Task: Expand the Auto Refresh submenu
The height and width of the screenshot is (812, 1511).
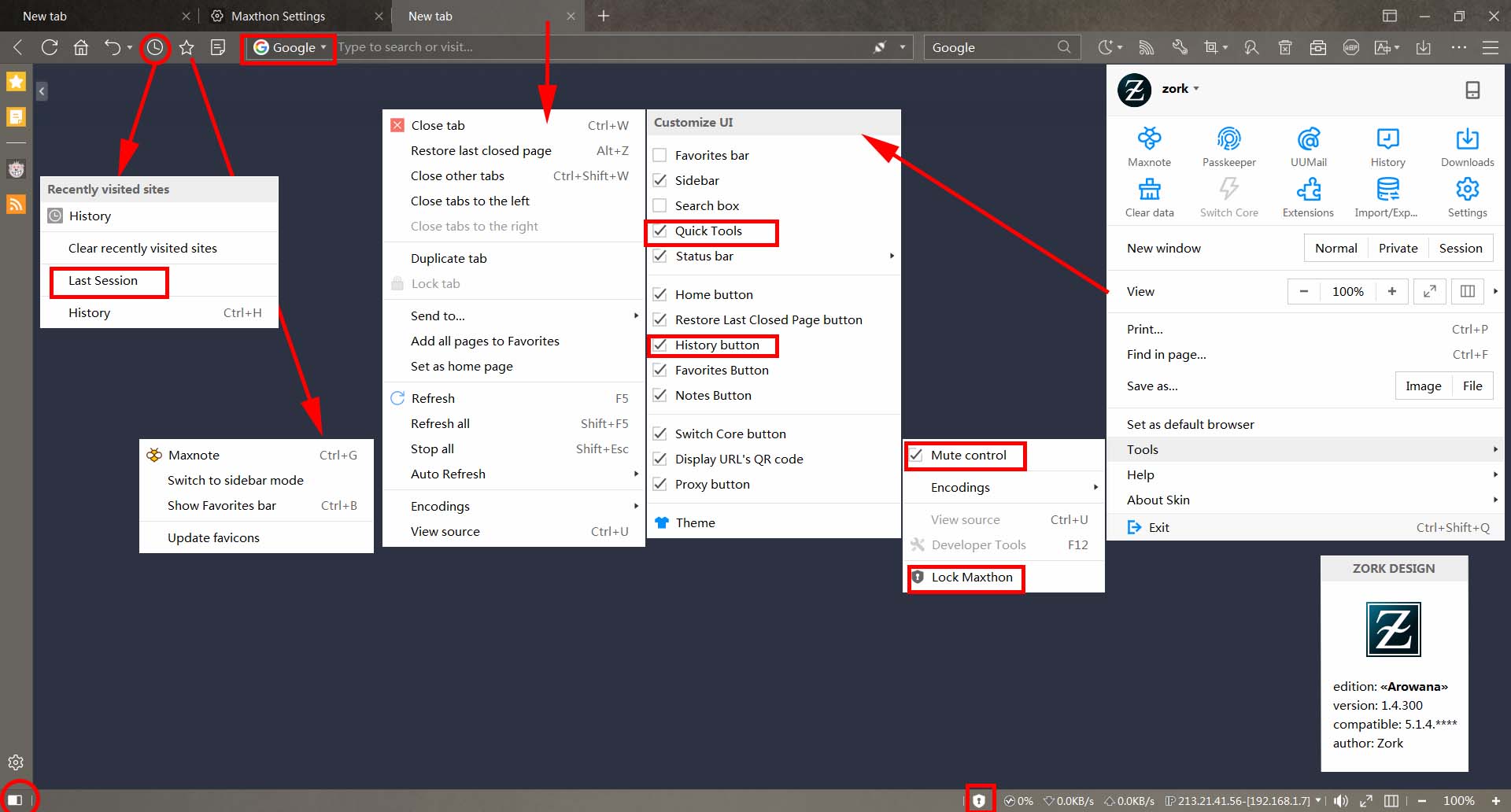Action: click(x=514, y=474)
